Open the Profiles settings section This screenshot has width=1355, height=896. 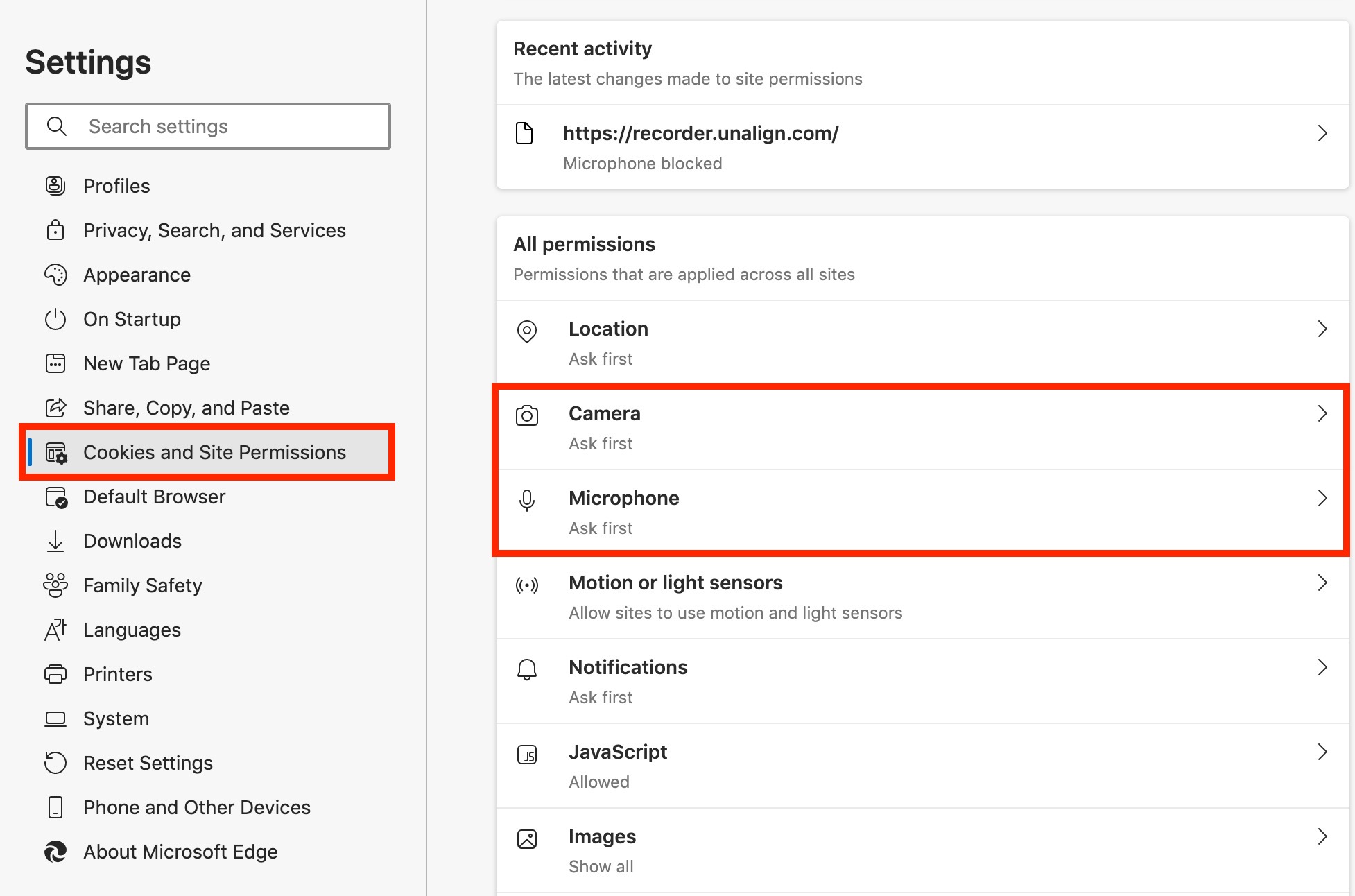[x=208, y=186]
